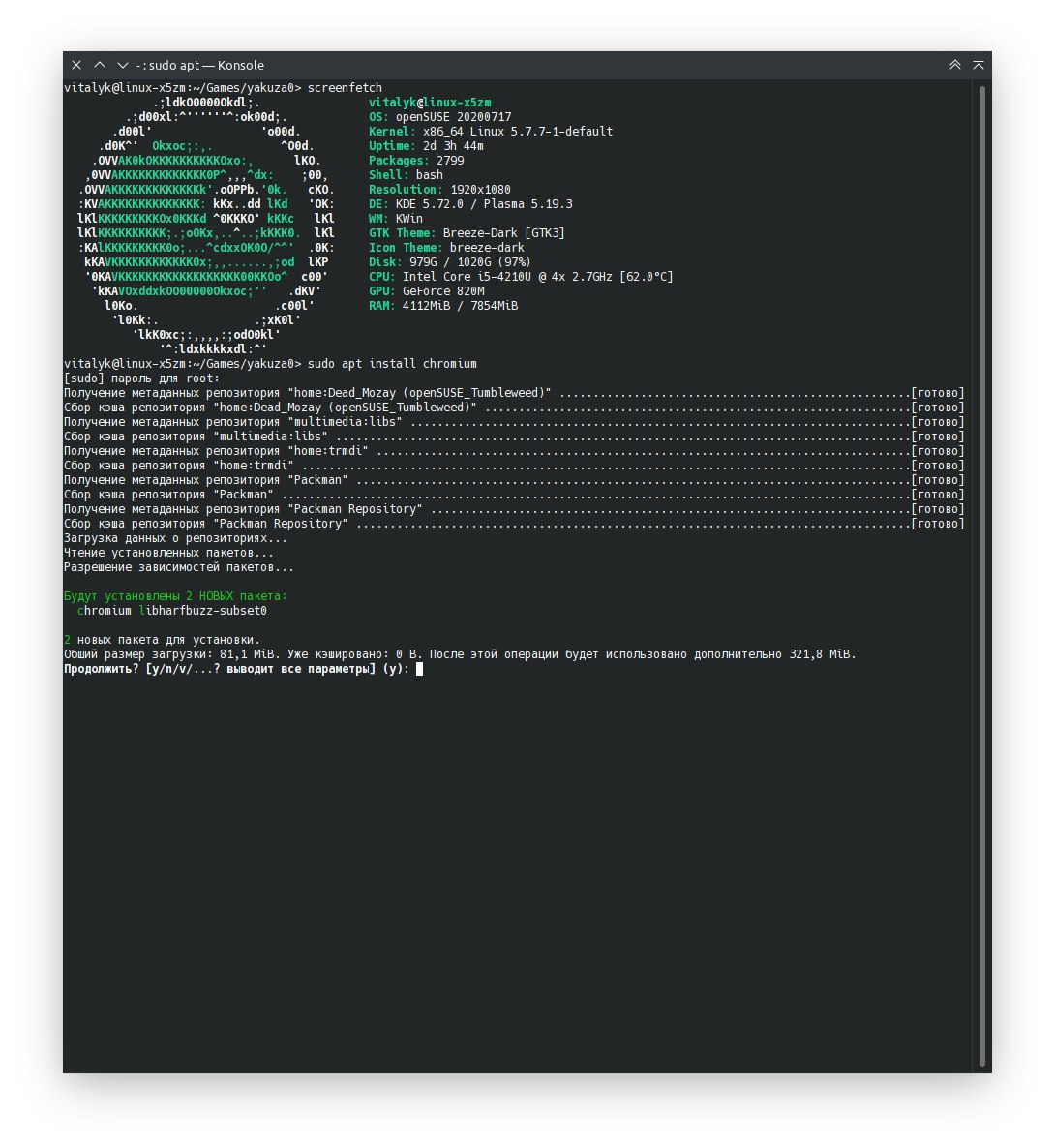Click the terminal cursor after the (y) prompt
The height and width of the screenshot is (1148, 1055).
419,669
